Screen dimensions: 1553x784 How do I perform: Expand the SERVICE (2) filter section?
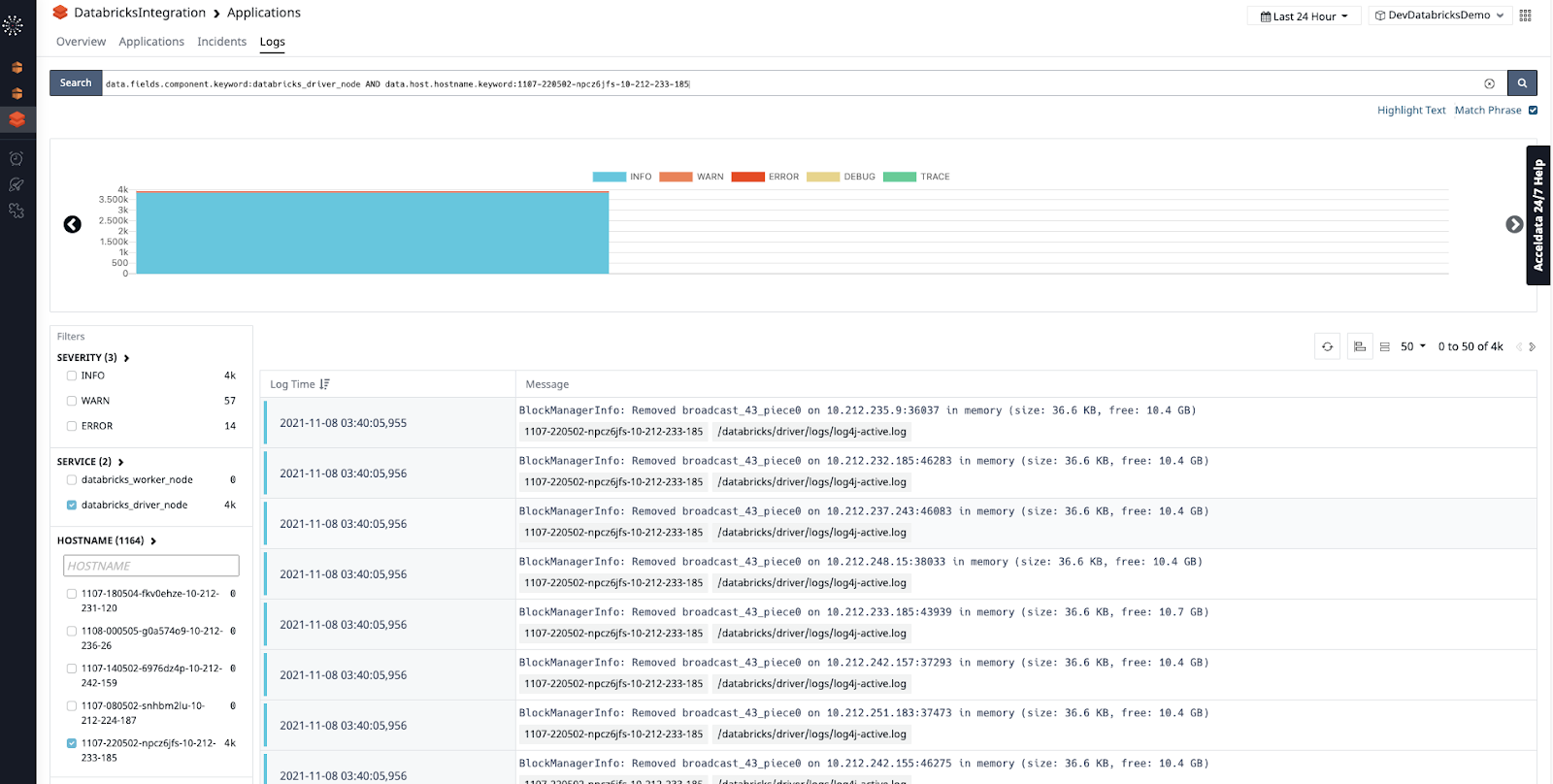coord(90,462)
